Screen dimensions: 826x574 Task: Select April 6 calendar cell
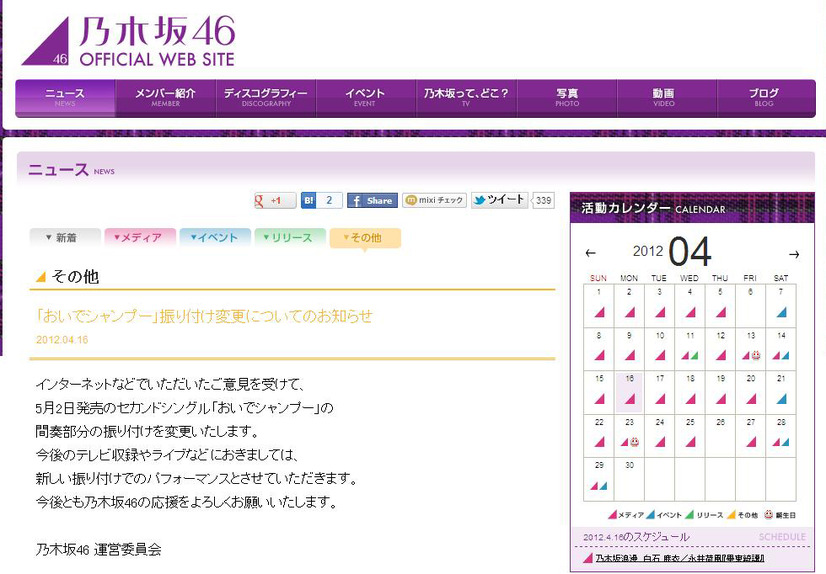tap(751, 306)
